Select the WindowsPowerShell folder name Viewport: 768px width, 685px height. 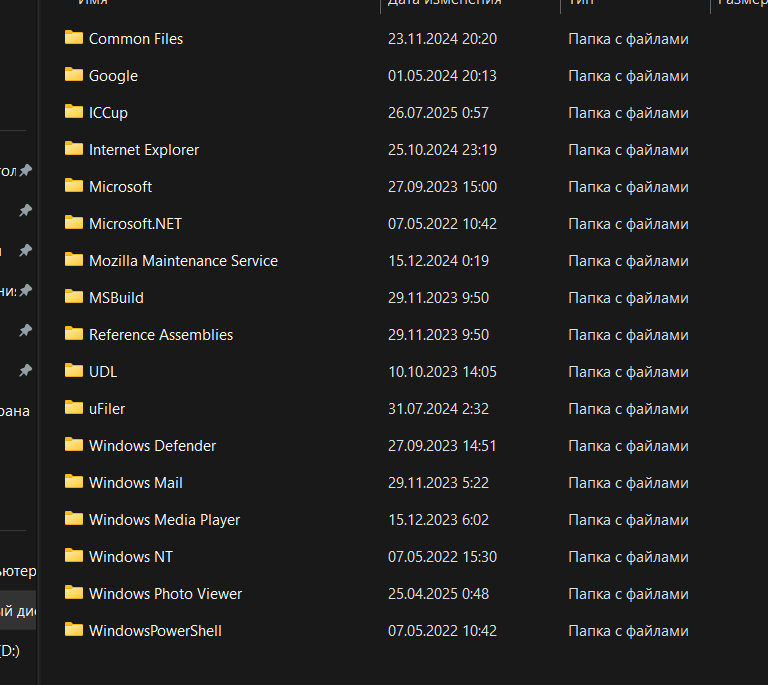coord(155,631)
